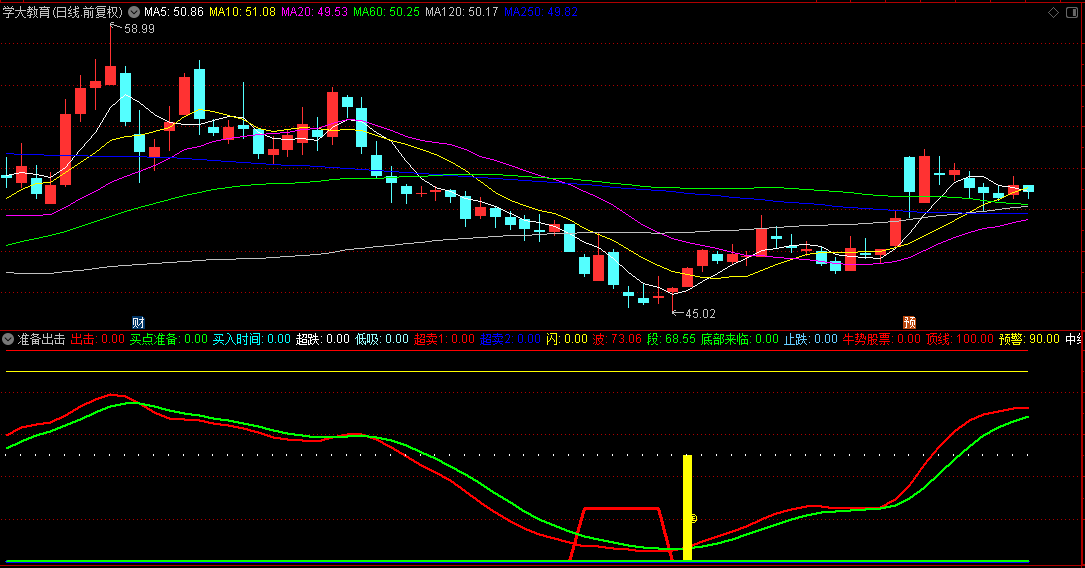Screen dimensions: 1085x568
Task: Click the 底部来临: 0.00 value
Action: (740, 339)
